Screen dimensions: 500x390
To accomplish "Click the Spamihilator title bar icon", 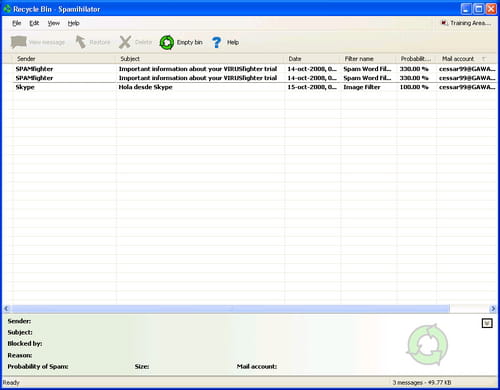I will point(7,9).
